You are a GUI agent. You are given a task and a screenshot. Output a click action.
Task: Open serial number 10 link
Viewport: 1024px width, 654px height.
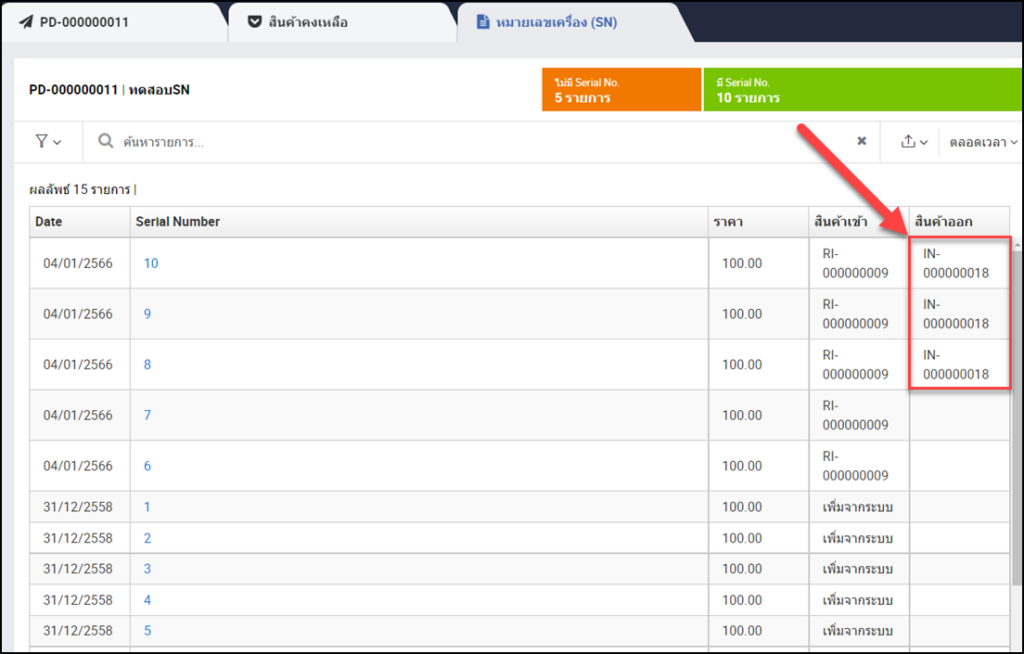point(151,264)
